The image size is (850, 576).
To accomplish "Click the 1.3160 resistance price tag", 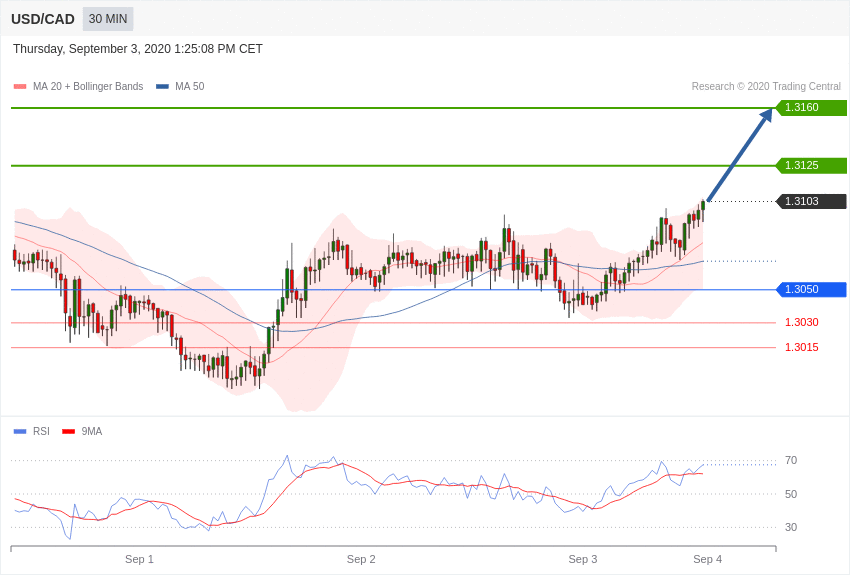I will 811,107.
